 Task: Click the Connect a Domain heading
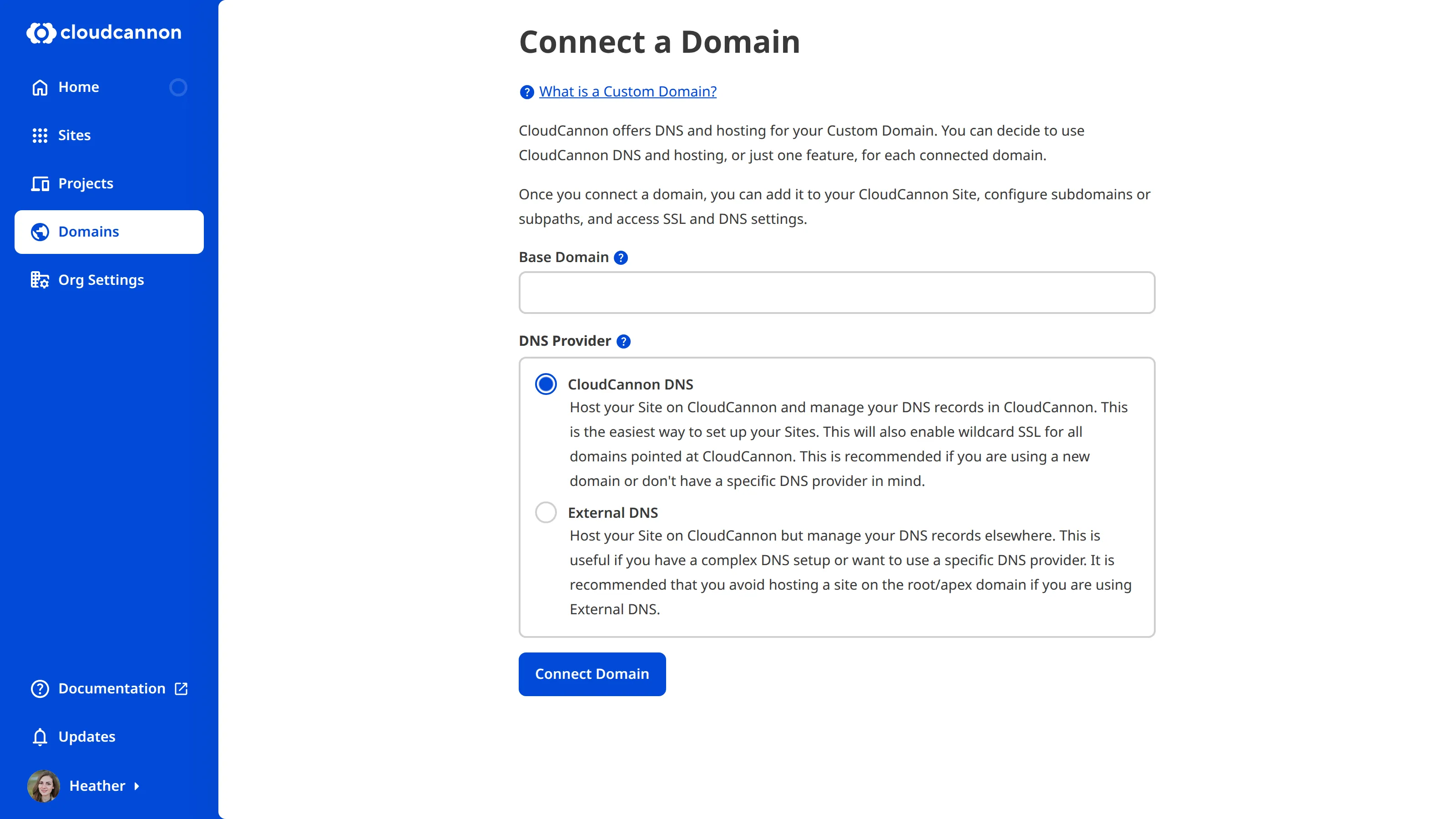pyautogui.click(x=659, y=42)
